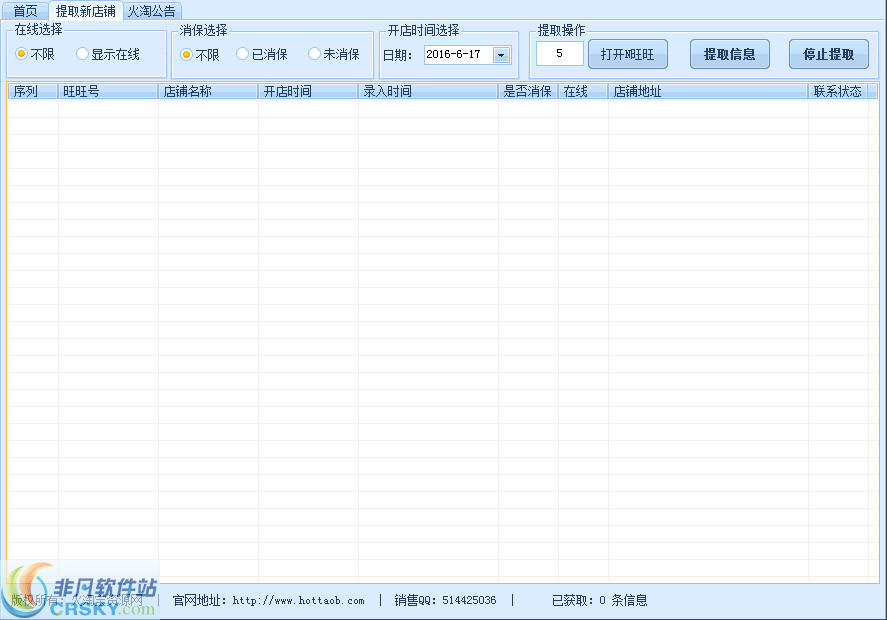Switch to the 首页 tab
The image size is (887, 620).
point(25,11)
